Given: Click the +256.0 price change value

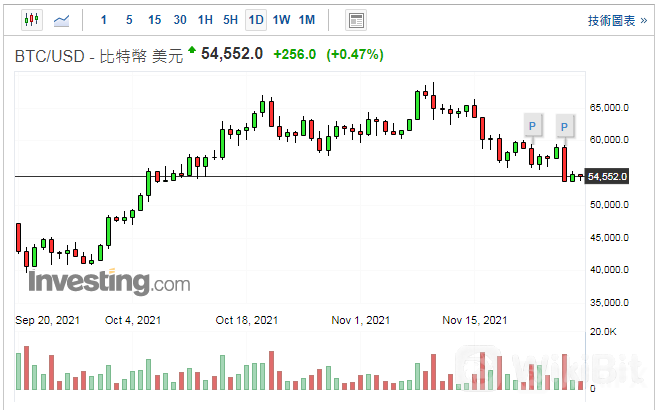Looking at the screenshot, I should (295, 55).
